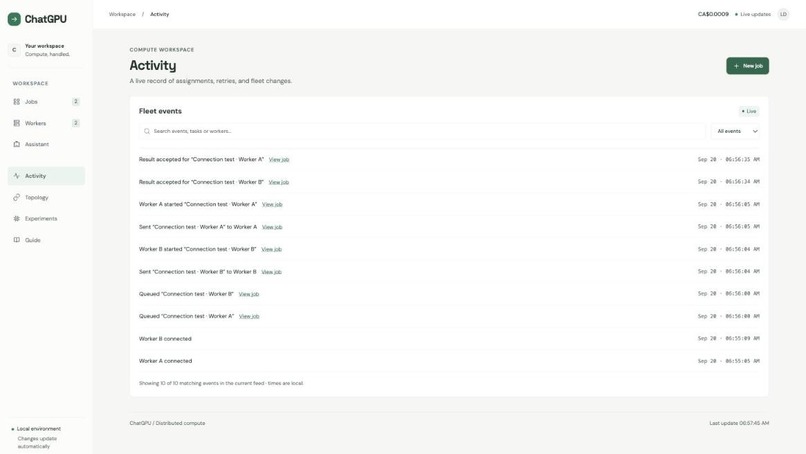Click the ChatGPU logo icon
The width and height of the screenshot is (806, 454).
point(14,19)
